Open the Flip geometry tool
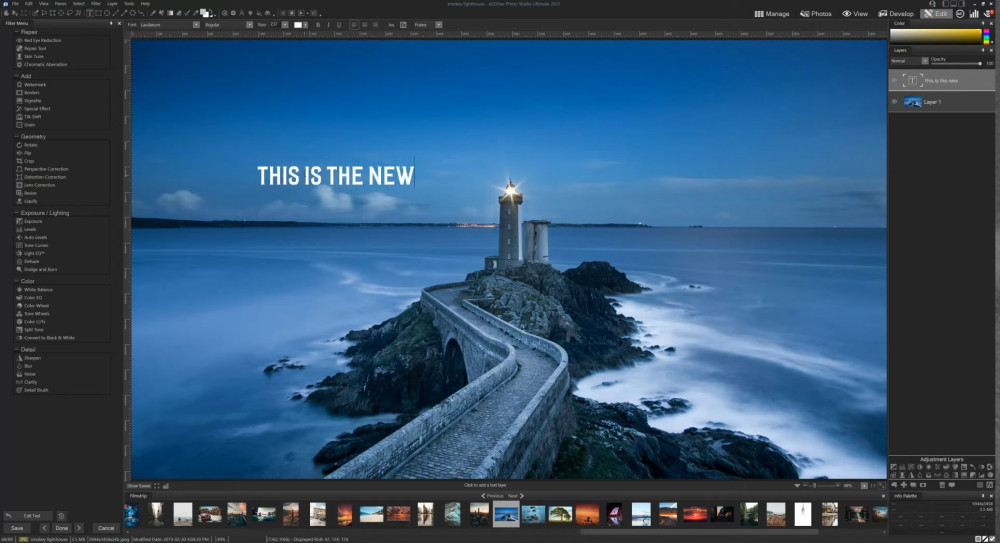 click(24, 153)
